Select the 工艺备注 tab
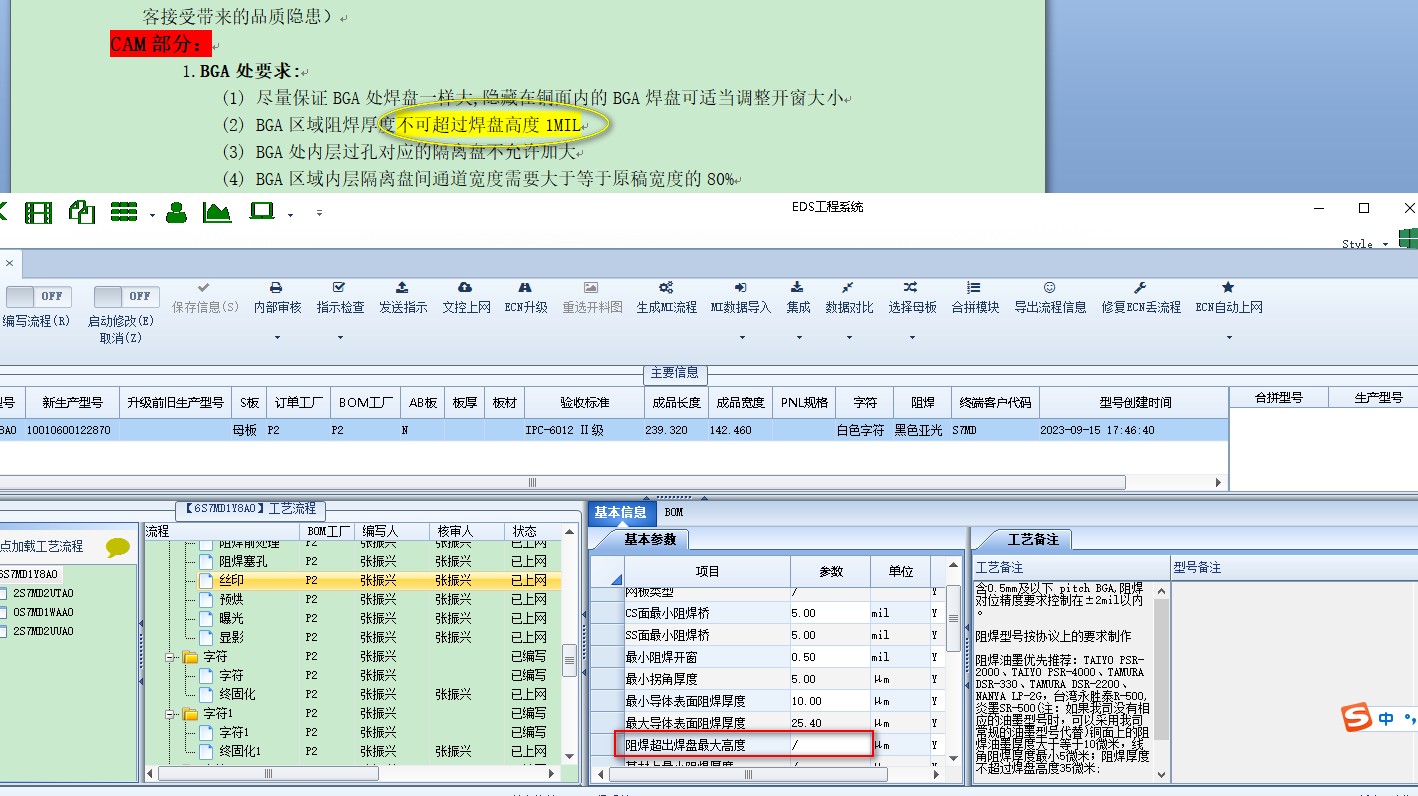Screen dimensions: 1418x796 pyautogui.click(x=1033, y=539)
